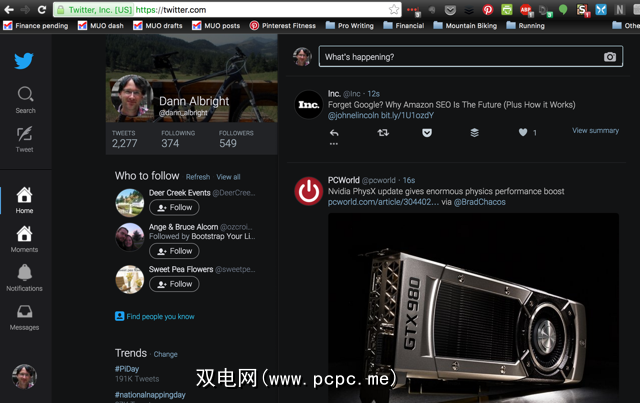
Task: Open the PCWorld profile avatar
Action: click(309, 191)
